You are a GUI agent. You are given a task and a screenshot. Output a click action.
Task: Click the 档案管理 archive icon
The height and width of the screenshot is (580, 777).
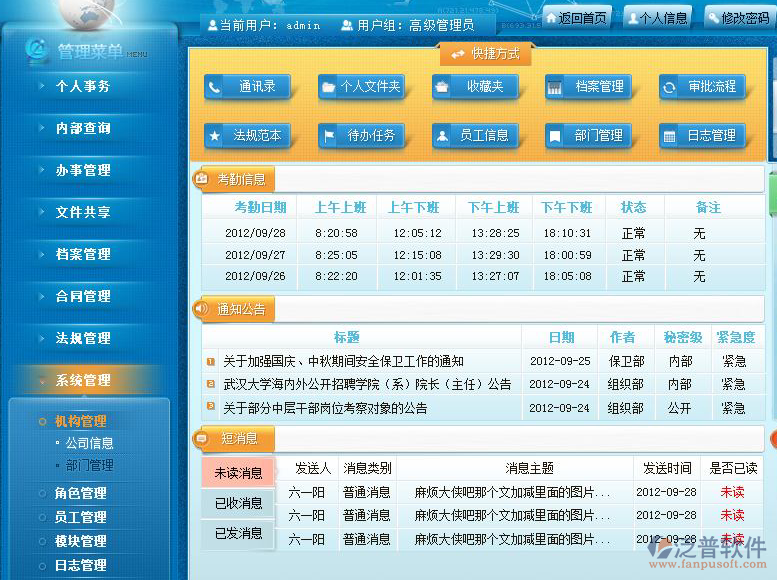(x=554, y=88)
